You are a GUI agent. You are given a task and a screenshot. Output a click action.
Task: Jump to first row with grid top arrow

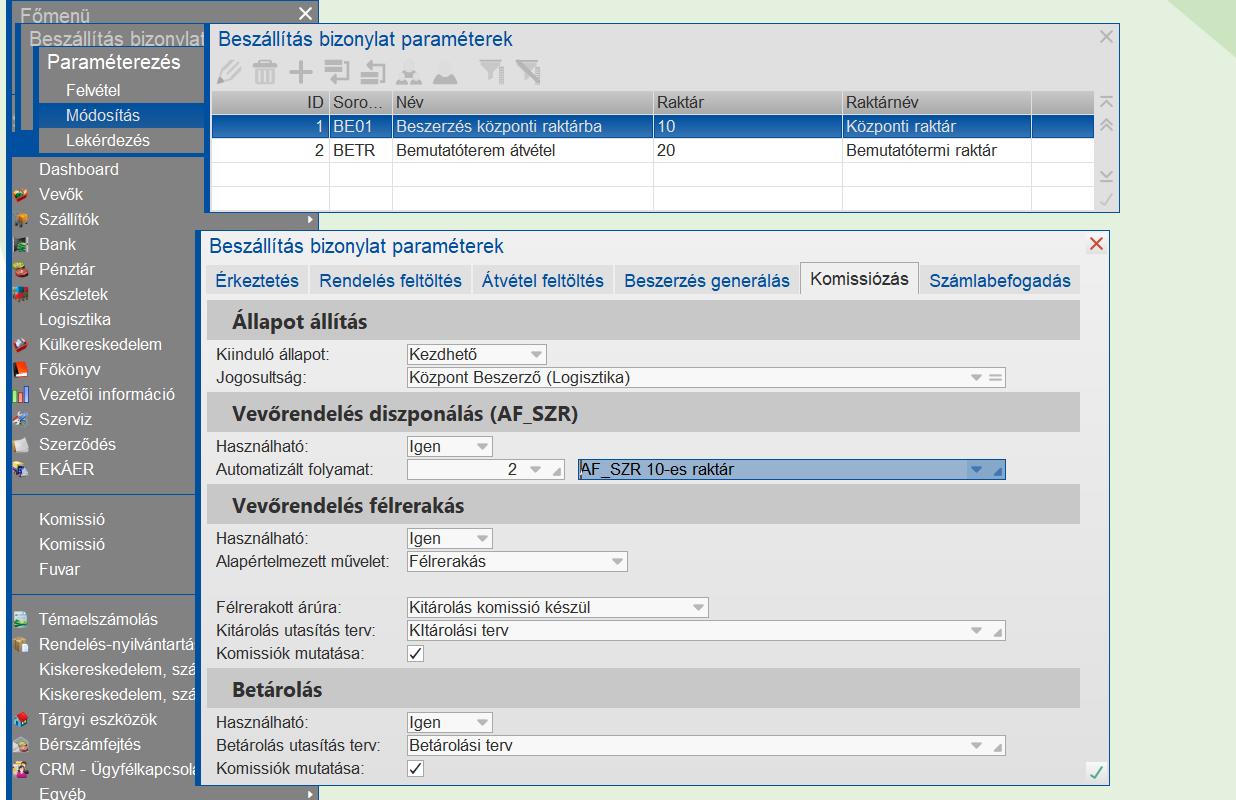[x=1106, y=102]
